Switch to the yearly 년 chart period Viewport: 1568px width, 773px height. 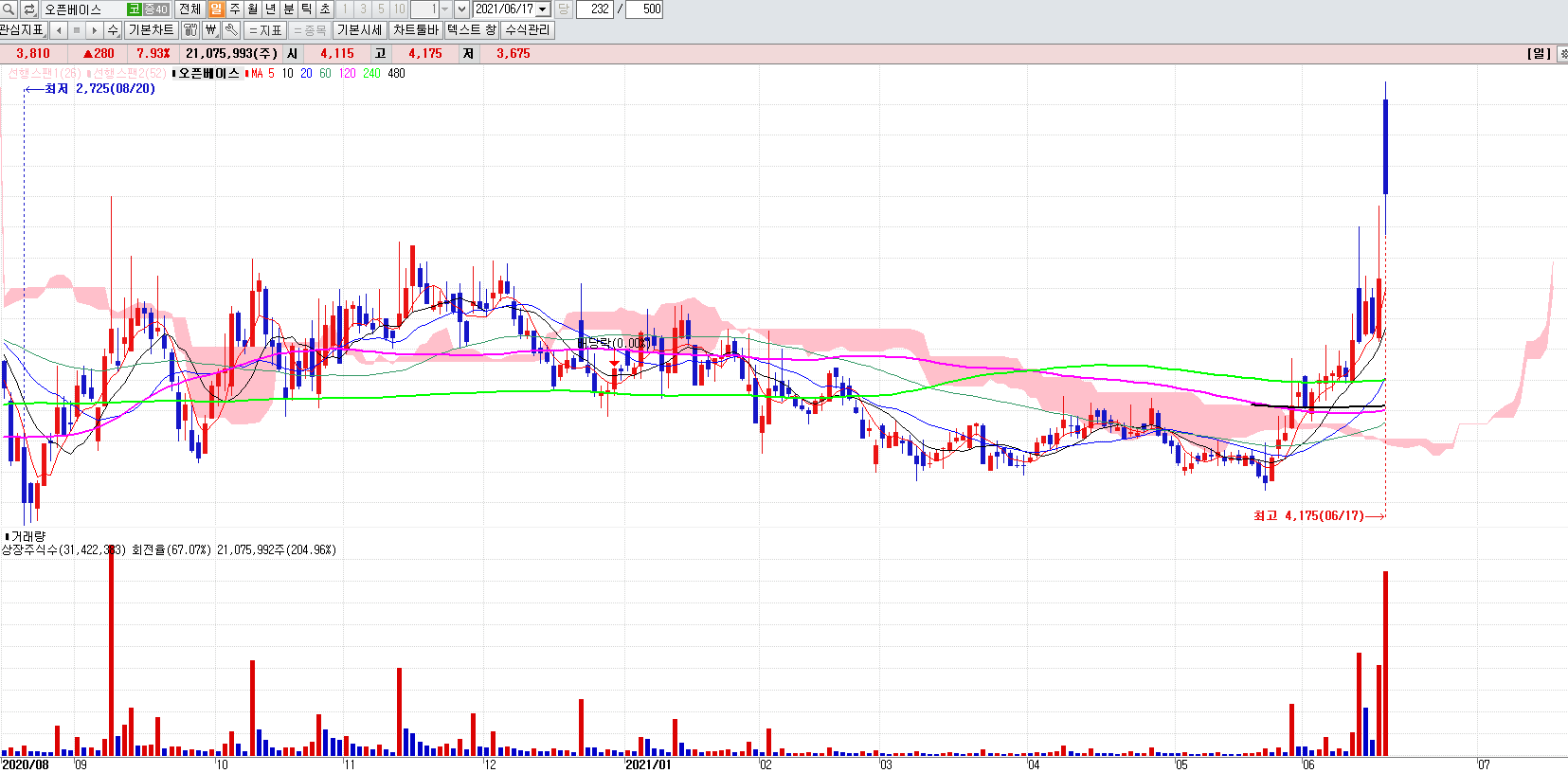click(x=270, y=9)
